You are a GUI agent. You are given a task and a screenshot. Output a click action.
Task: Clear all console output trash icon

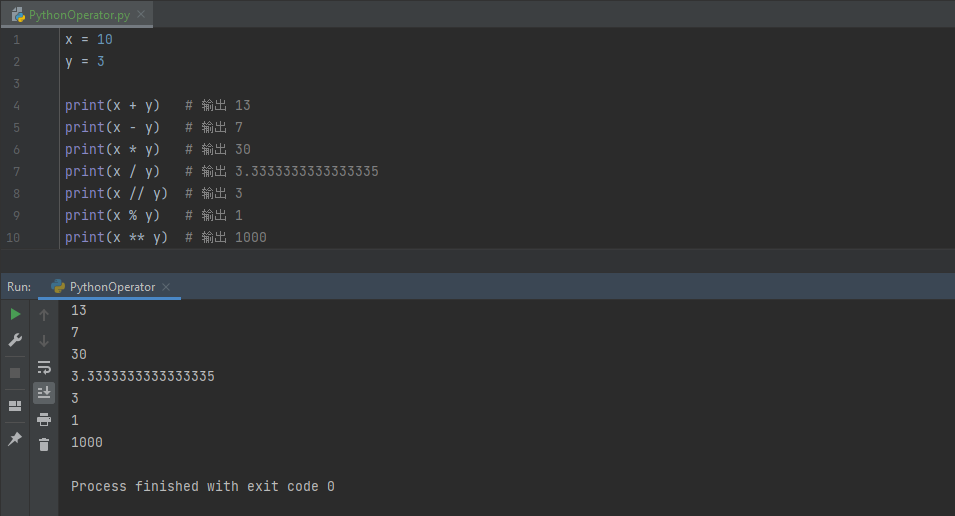(44, 445)
